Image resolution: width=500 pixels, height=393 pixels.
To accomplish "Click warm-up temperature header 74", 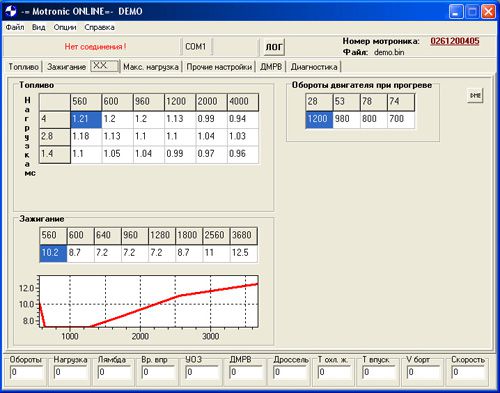I will point(401,102).
